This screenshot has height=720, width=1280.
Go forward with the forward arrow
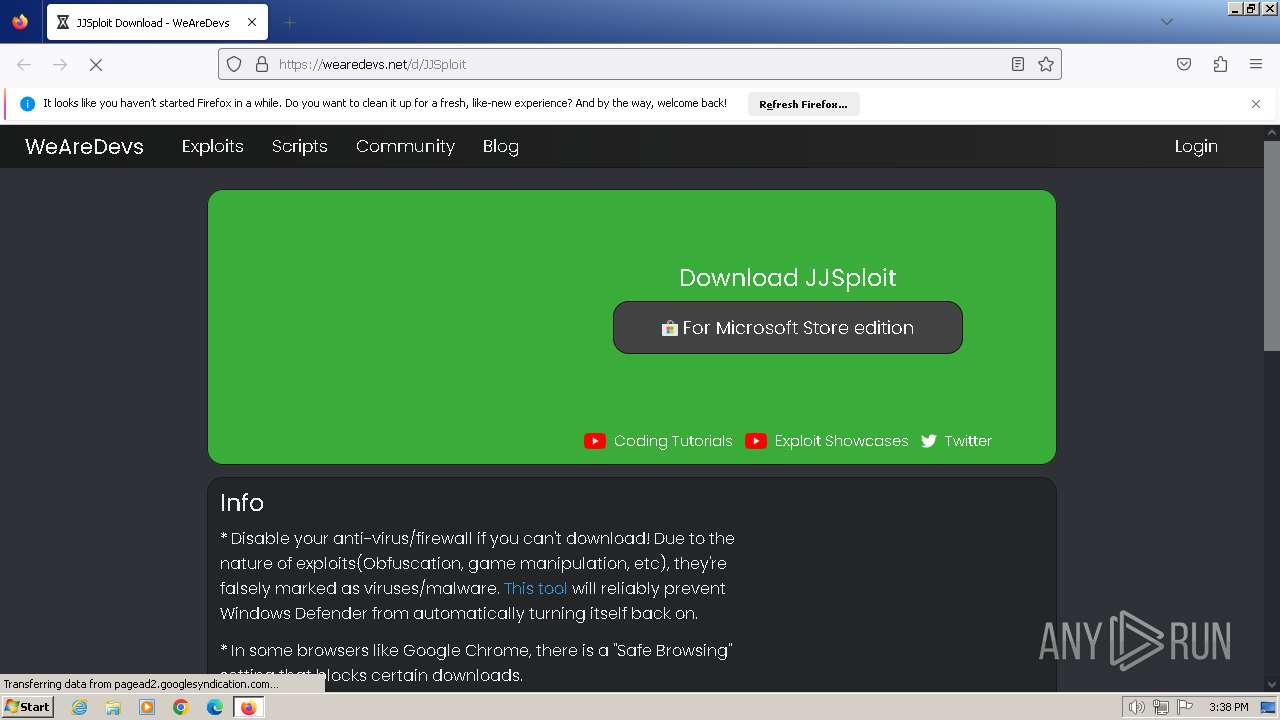coord(60,64)
